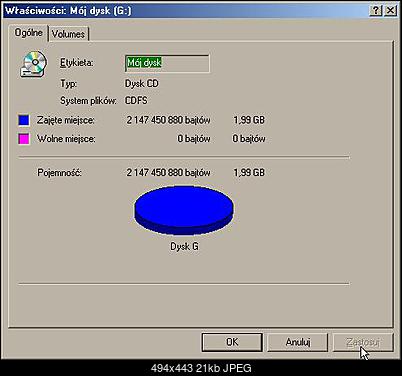
Task: Click the Zastosuj button
Action: click(x=363, y=342)
